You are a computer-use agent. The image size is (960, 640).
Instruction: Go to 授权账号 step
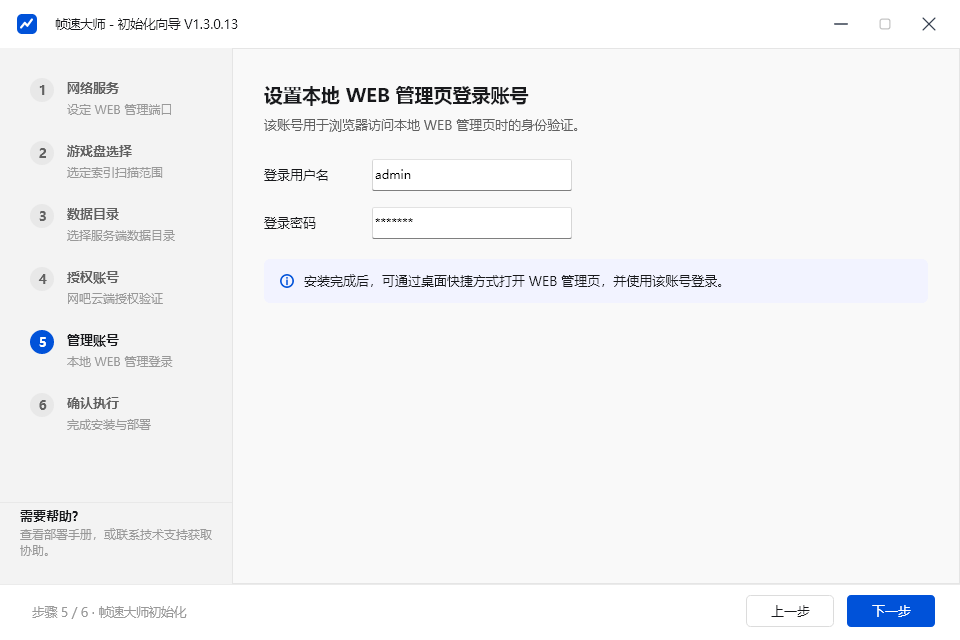92,277
